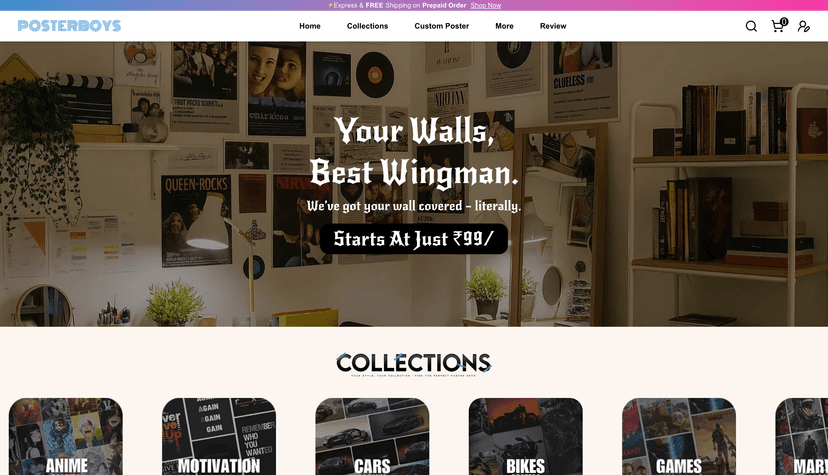Open the Bikes collection thumbnail
The height and width of the screenshot is (475, 828).
525,436
